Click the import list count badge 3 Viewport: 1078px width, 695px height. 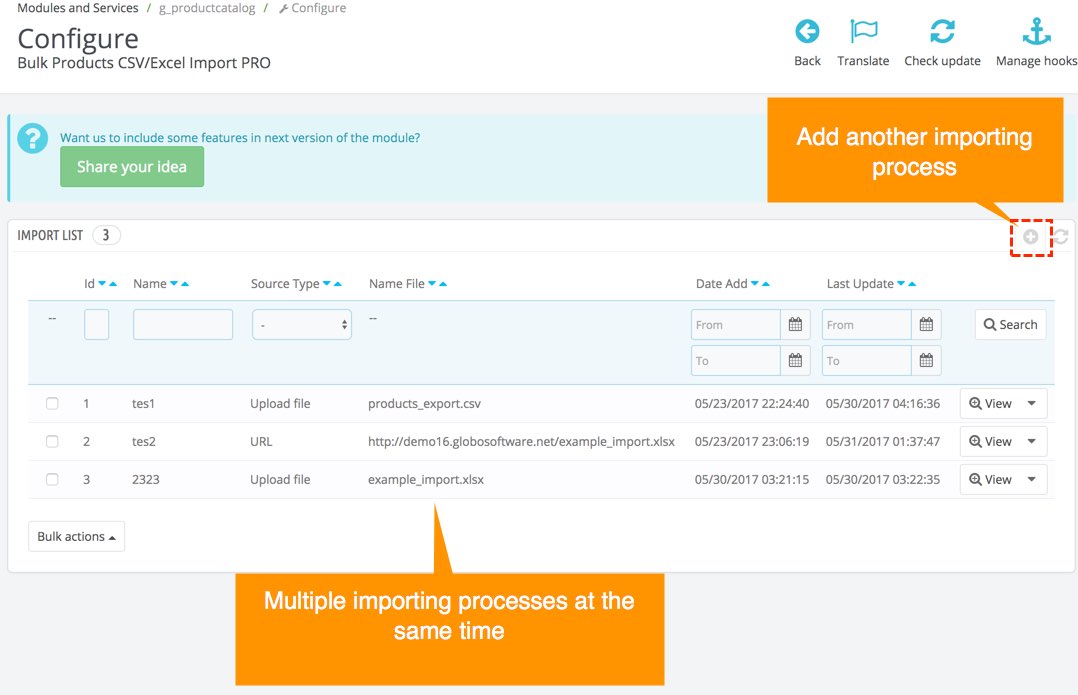pos(106,235)
